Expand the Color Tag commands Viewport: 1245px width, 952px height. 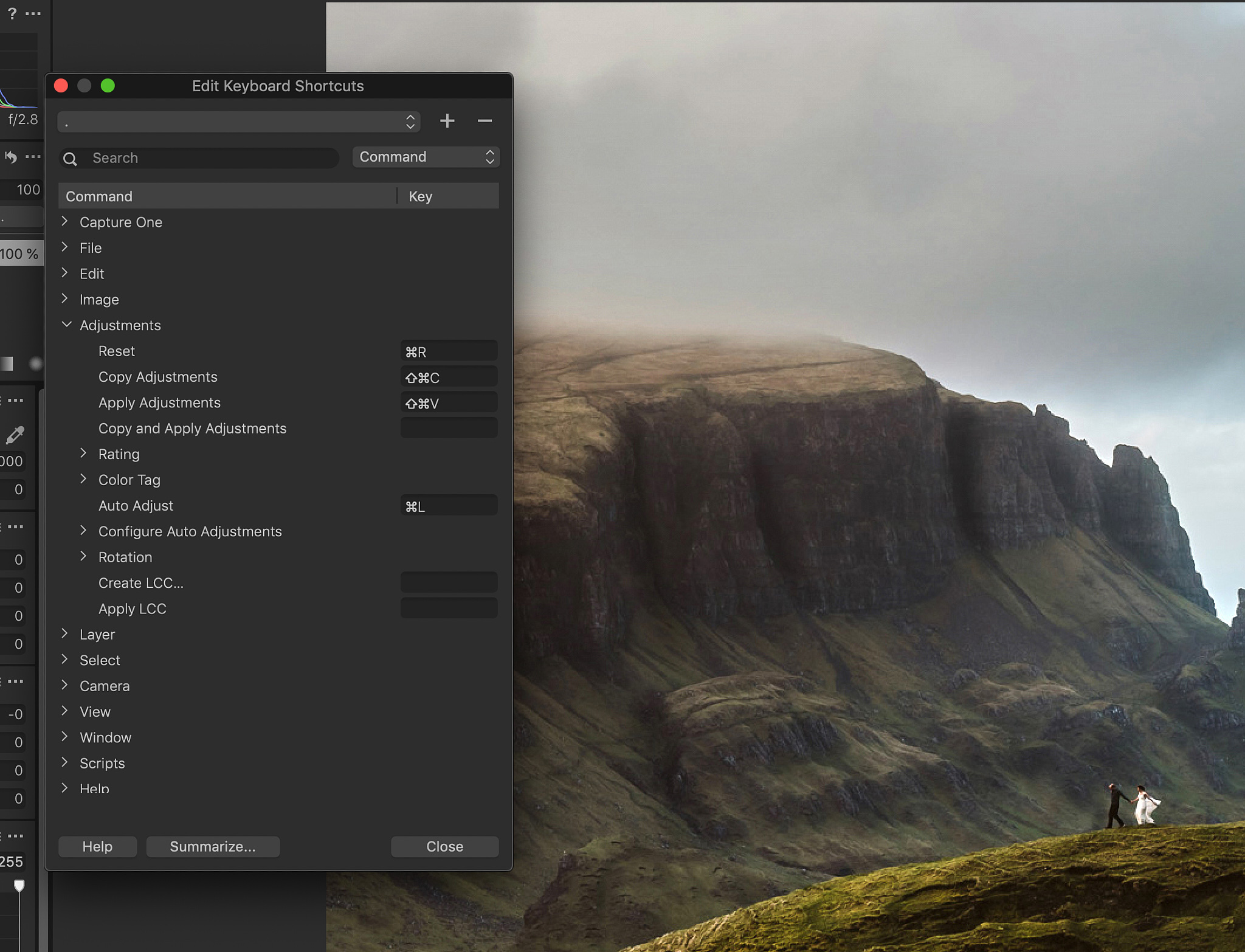pos(84,479)
